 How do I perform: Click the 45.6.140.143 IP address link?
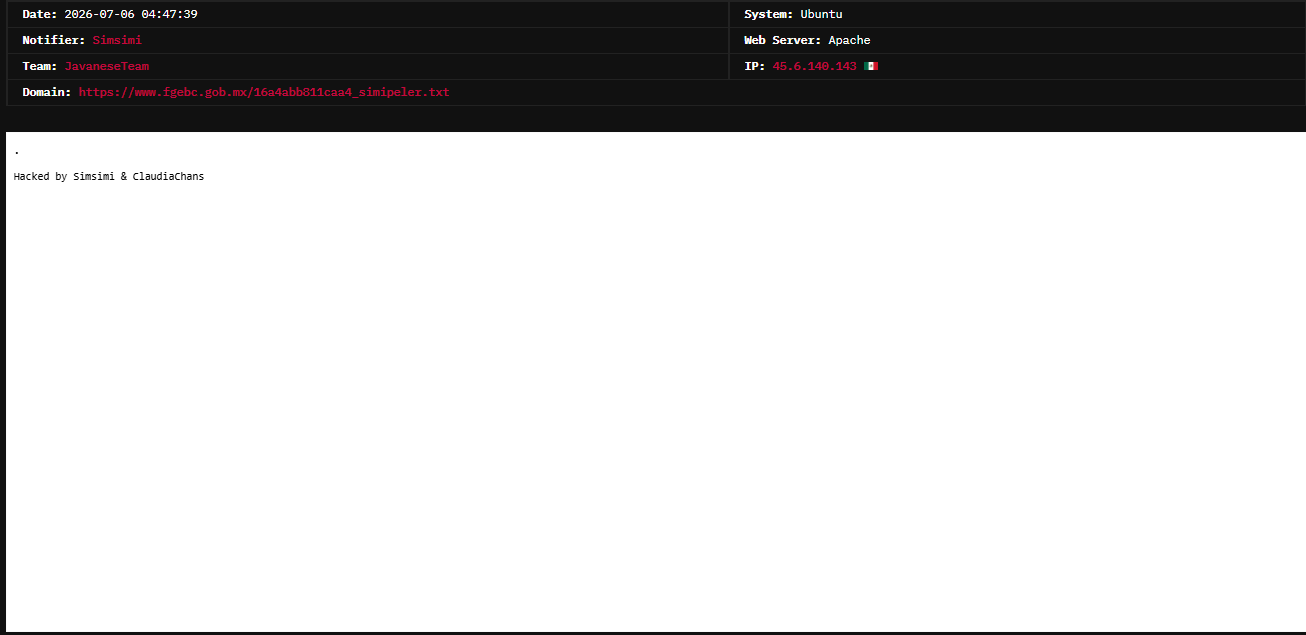point(814,66)
